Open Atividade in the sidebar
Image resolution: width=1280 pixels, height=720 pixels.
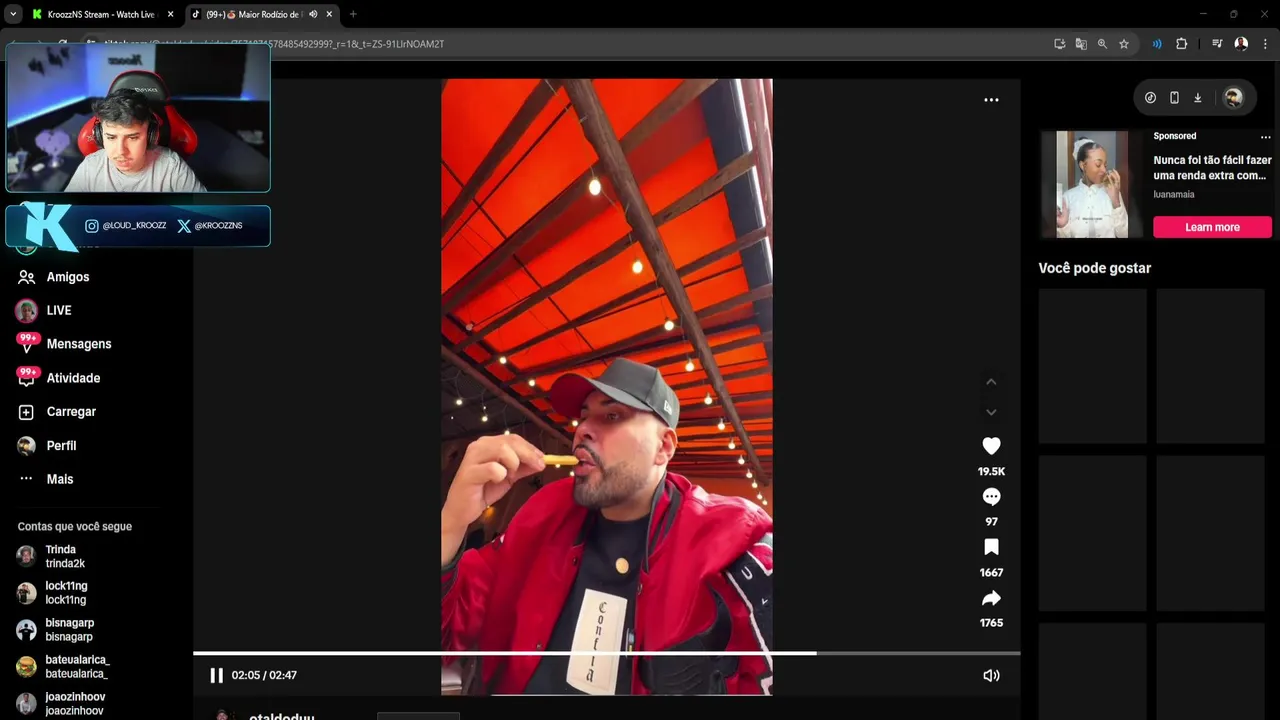[x=73, y=378]
